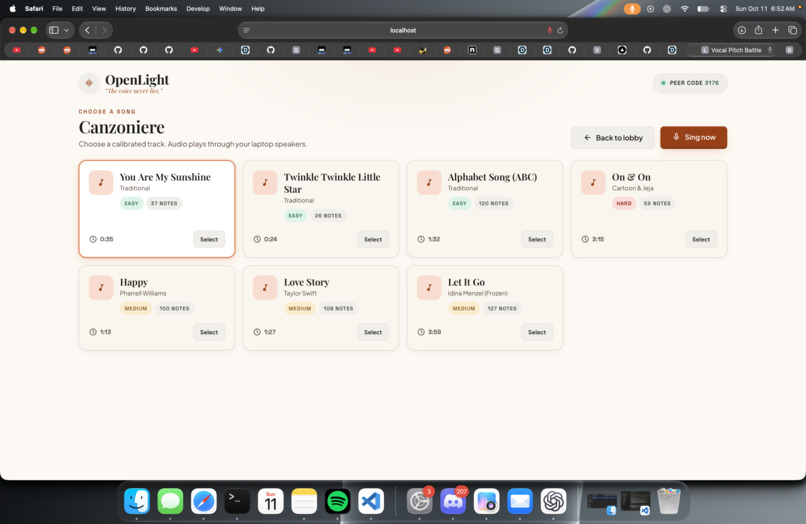Image resolution: width=806 pixels, height=524 pixels.
Task: Select the Love Story track
Action: coord(373,332)
